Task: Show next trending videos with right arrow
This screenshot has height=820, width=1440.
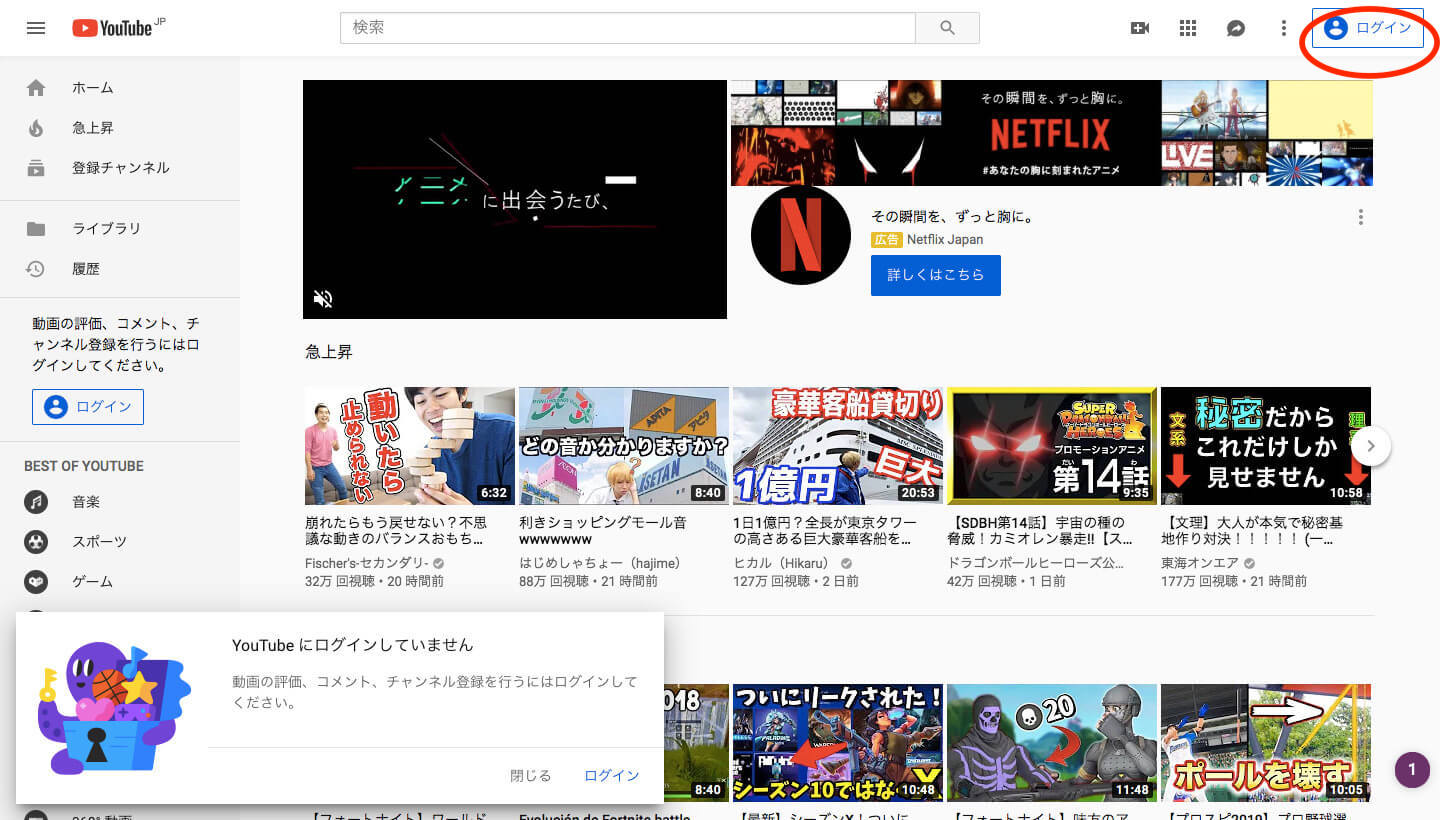Action: click(x=1372, y=446)
